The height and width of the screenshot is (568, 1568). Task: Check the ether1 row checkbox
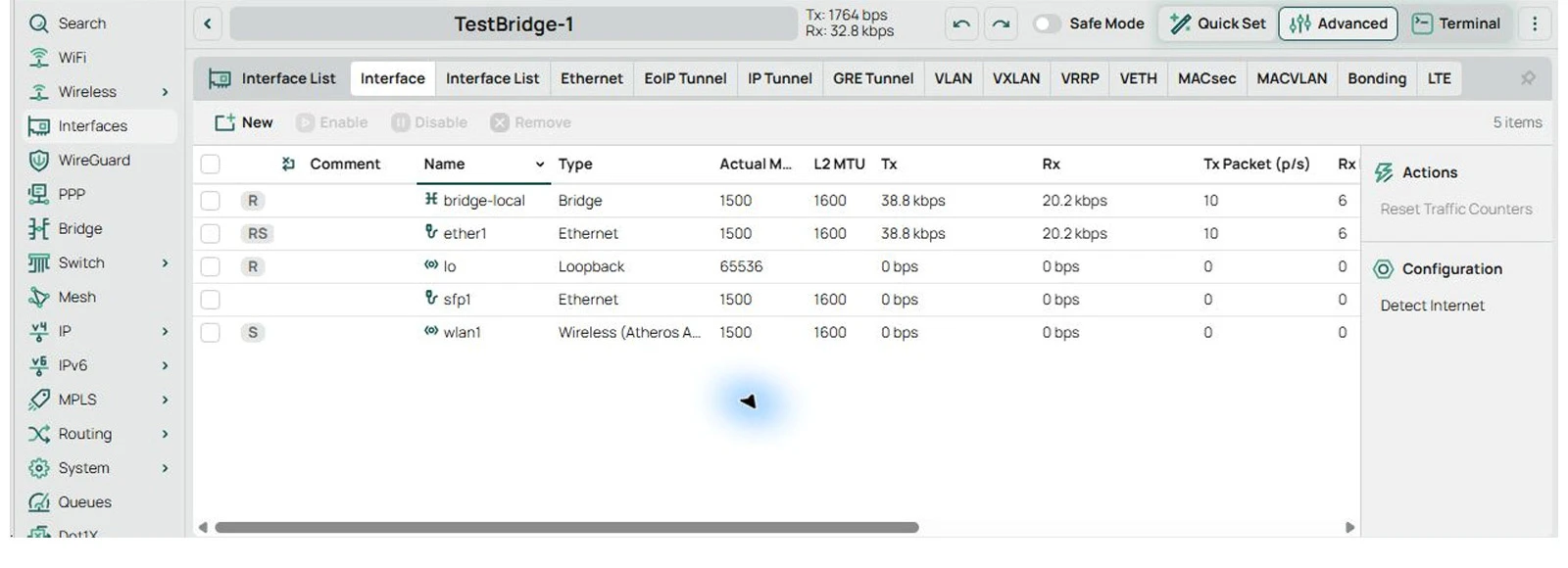click(210, 234)
